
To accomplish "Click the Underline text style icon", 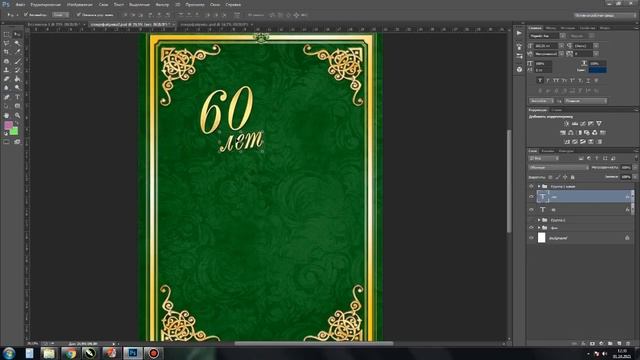I will tap(588, 81).
